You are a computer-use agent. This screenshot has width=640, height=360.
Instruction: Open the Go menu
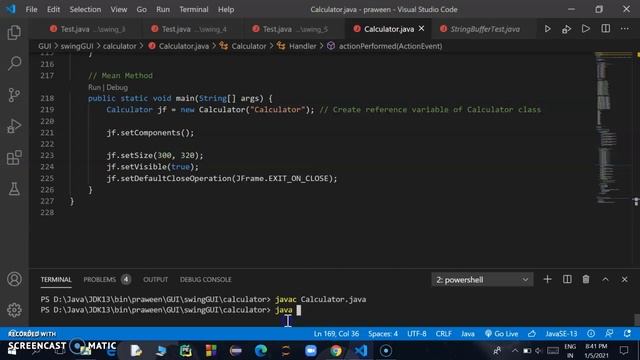pyautogui.click(x=141, y=9)
